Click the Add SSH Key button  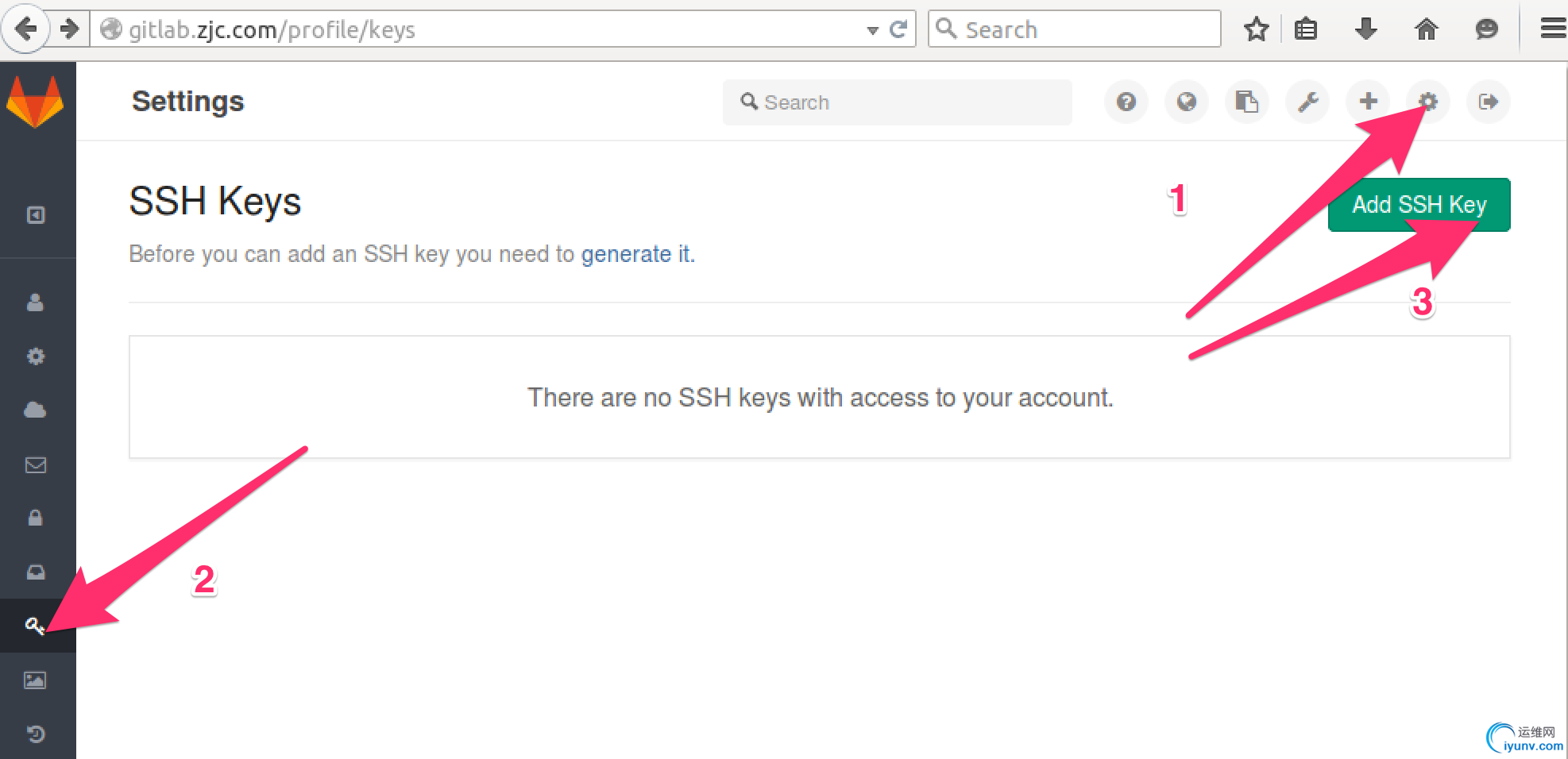click(1419, 205)
